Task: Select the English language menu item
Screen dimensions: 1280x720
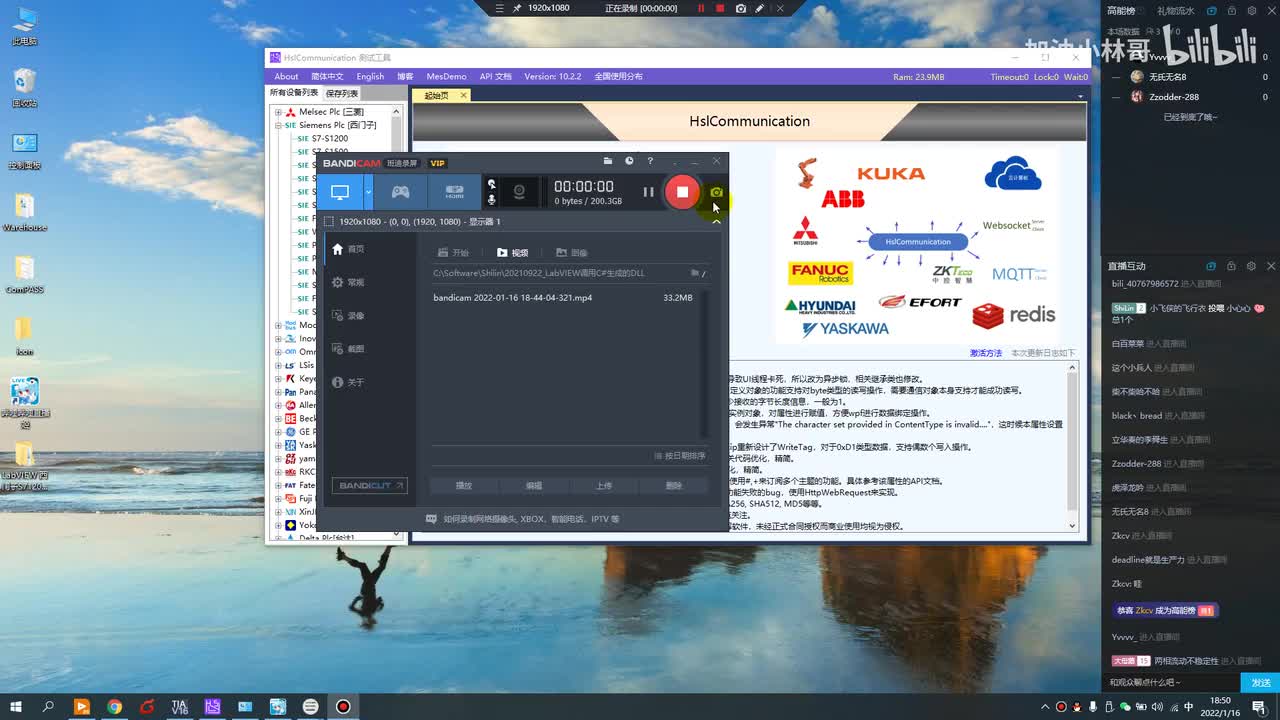Action: tap(370, 76)
